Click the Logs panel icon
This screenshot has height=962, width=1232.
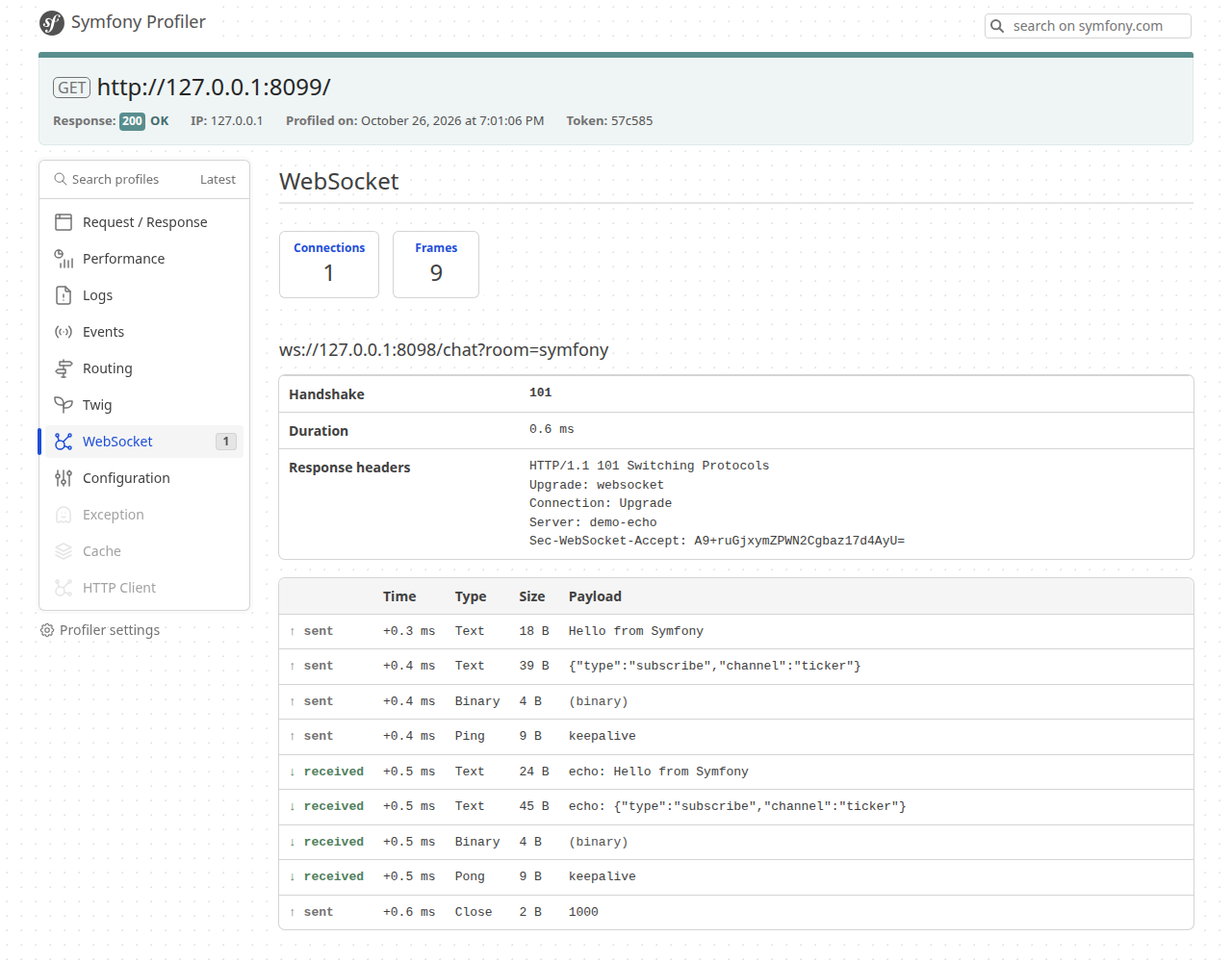pos(64,295)
